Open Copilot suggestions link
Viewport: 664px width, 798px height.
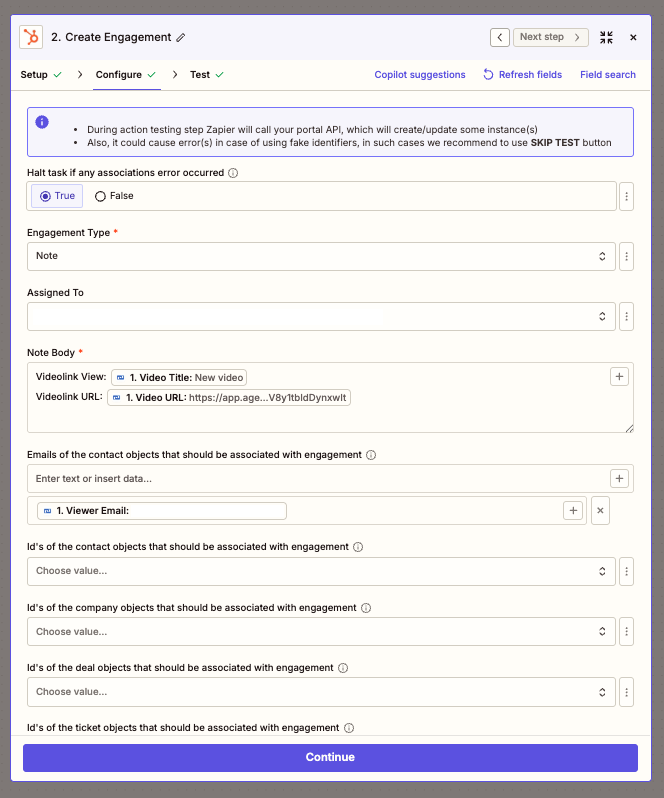click(420, 74)
